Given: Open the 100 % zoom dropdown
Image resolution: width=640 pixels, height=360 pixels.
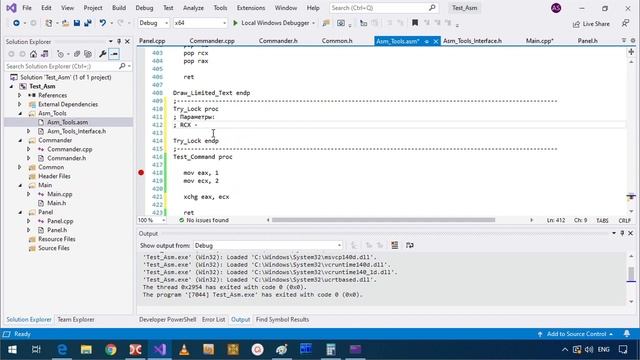Looking at the screenshot, I should (164, 220).
